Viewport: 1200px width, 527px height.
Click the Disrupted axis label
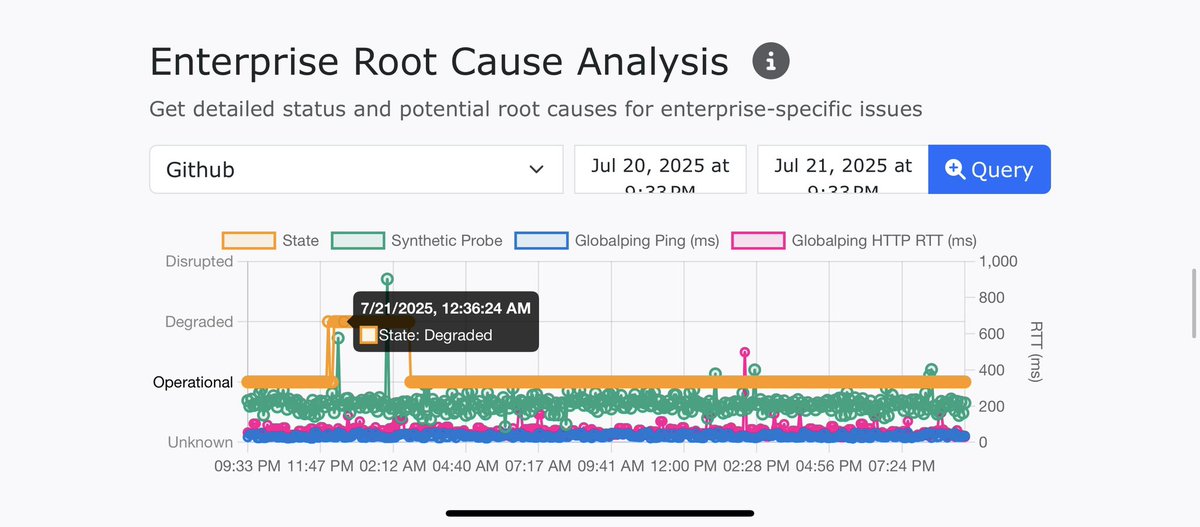[198, 261]
